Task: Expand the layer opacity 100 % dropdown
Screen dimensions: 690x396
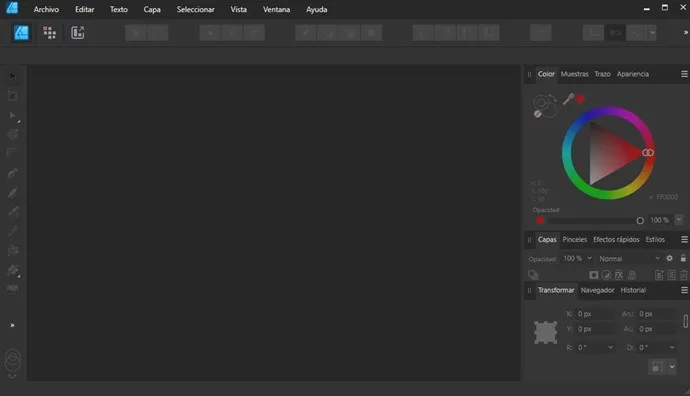Action: (x=589, y=258)
